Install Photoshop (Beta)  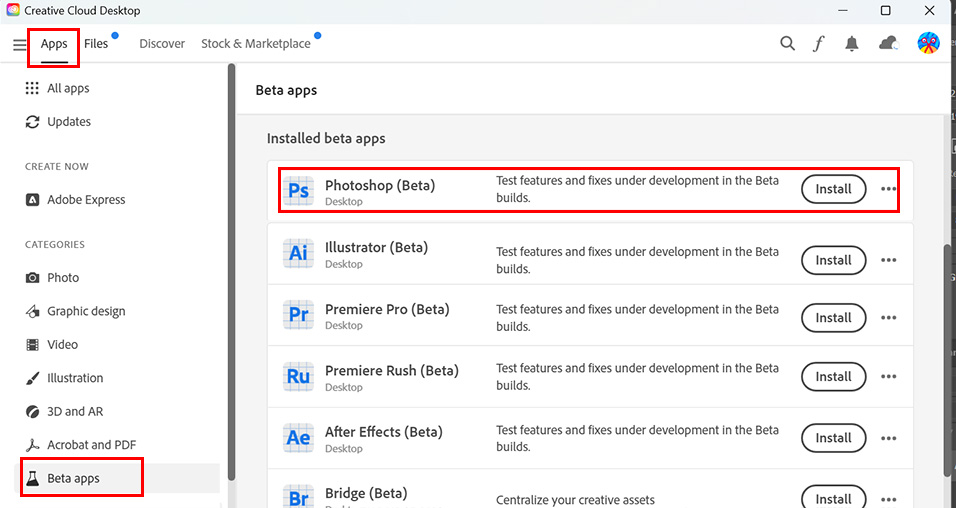pyautogui.click(x=833, y=189)
